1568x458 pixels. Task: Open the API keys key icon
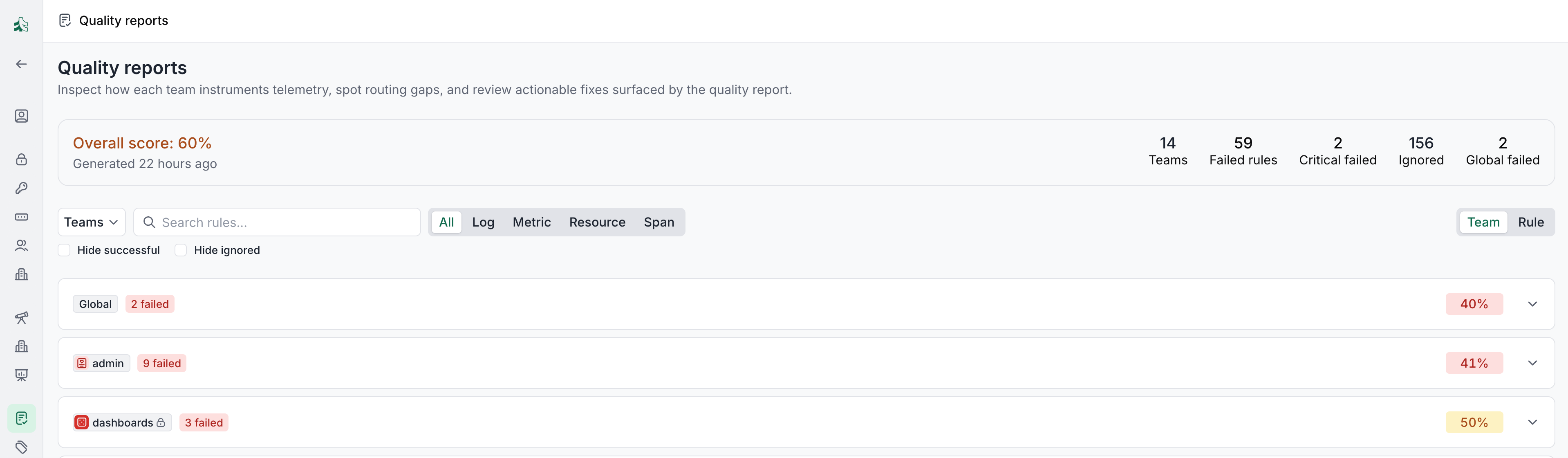(21, 188)
